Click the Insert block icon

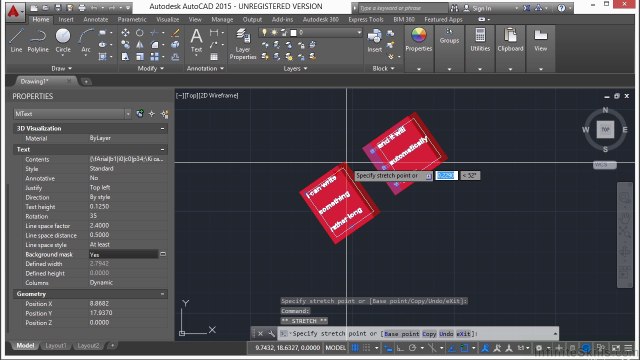click(374, 40)
